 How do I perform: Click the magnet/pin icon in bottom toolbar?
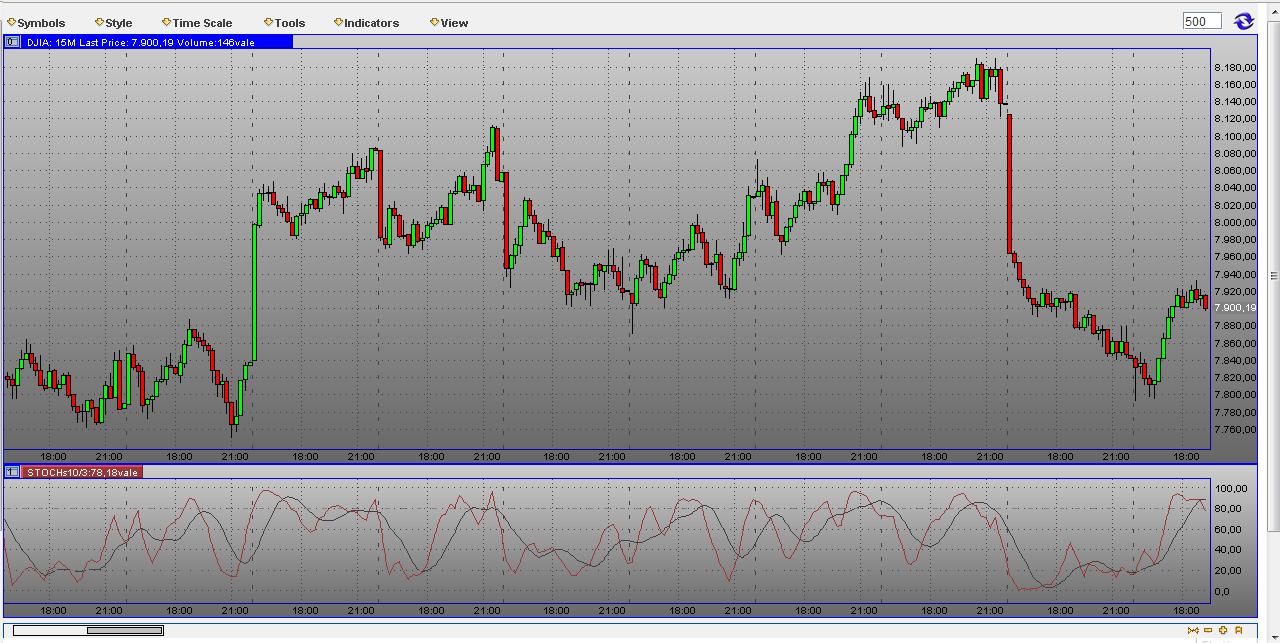point(1238,630)
